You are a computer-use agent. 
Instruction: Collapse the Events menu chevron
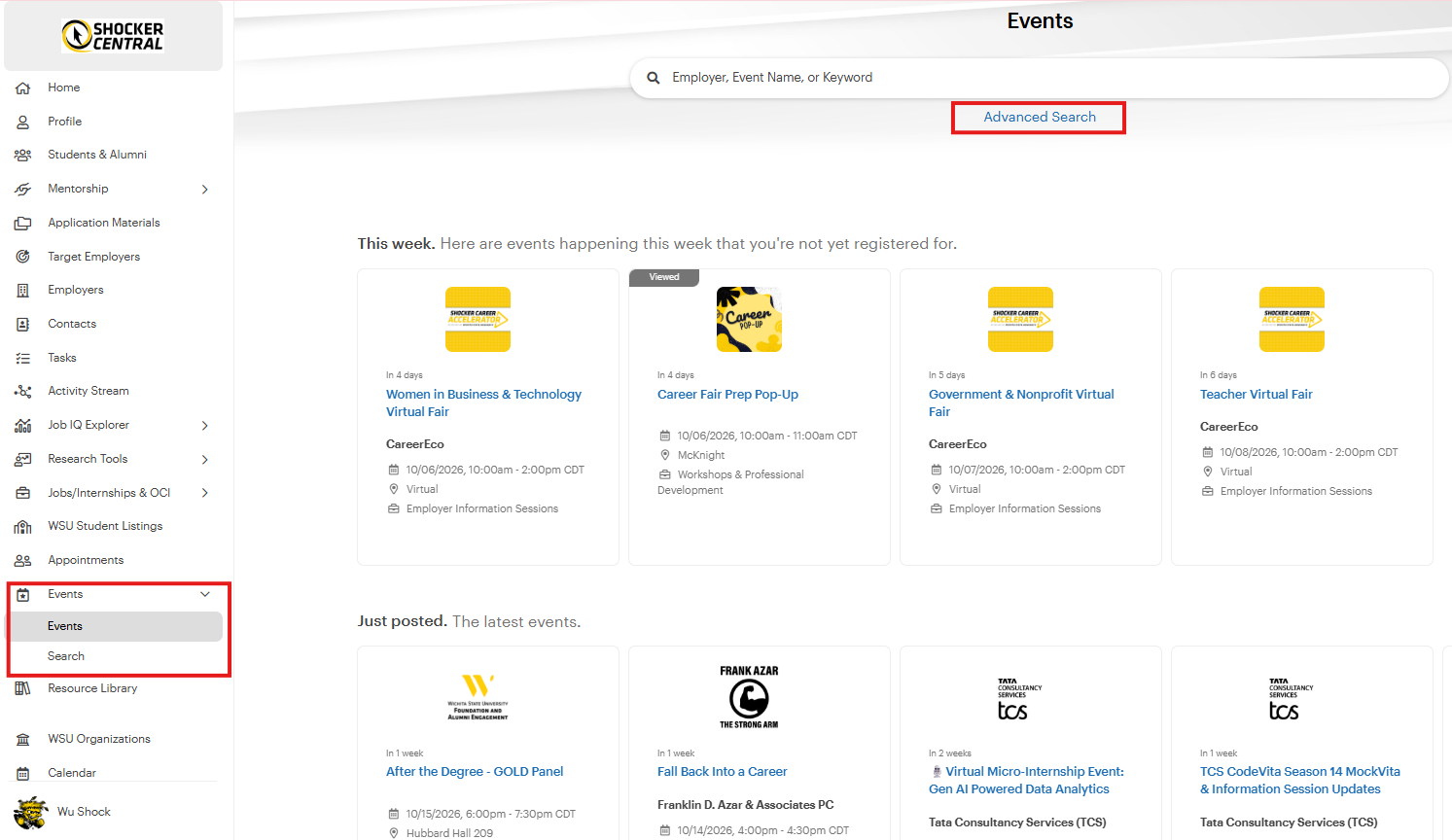tap(205, 594)
